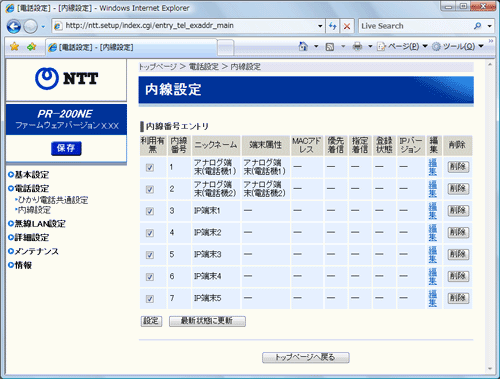Click 削除 button for IP端末4
500x379 pixels.
(458, 276)
